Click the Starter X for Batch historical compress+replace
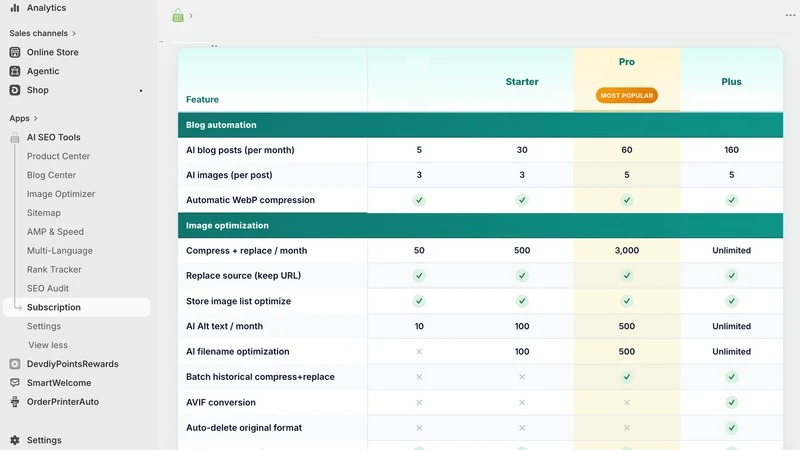This screenshot has width=800, height=450. pyautogui.click(x=521, y=377)
